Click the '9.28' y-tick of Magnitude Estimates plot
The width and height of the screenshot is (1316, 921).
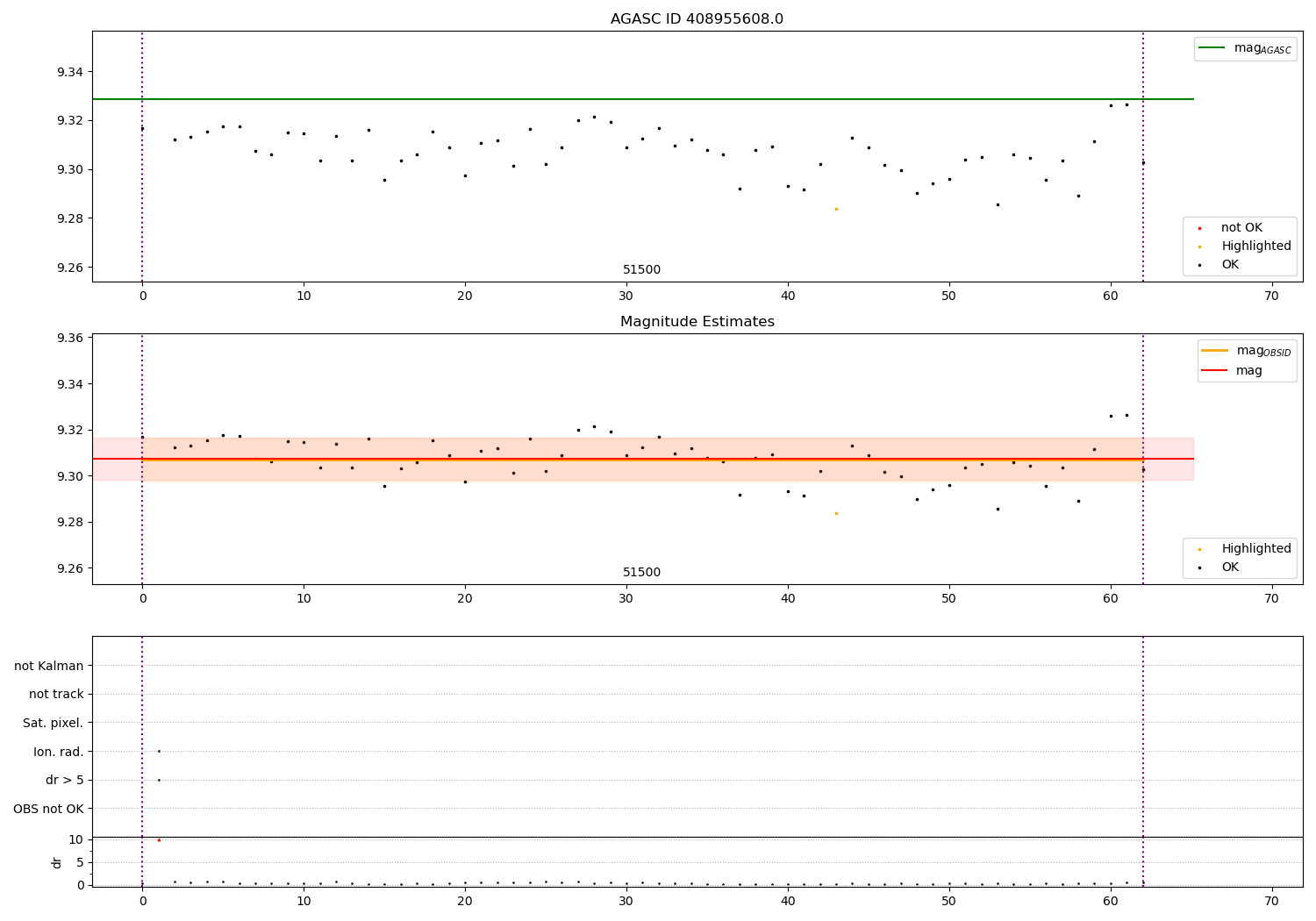tap(70, 523)
